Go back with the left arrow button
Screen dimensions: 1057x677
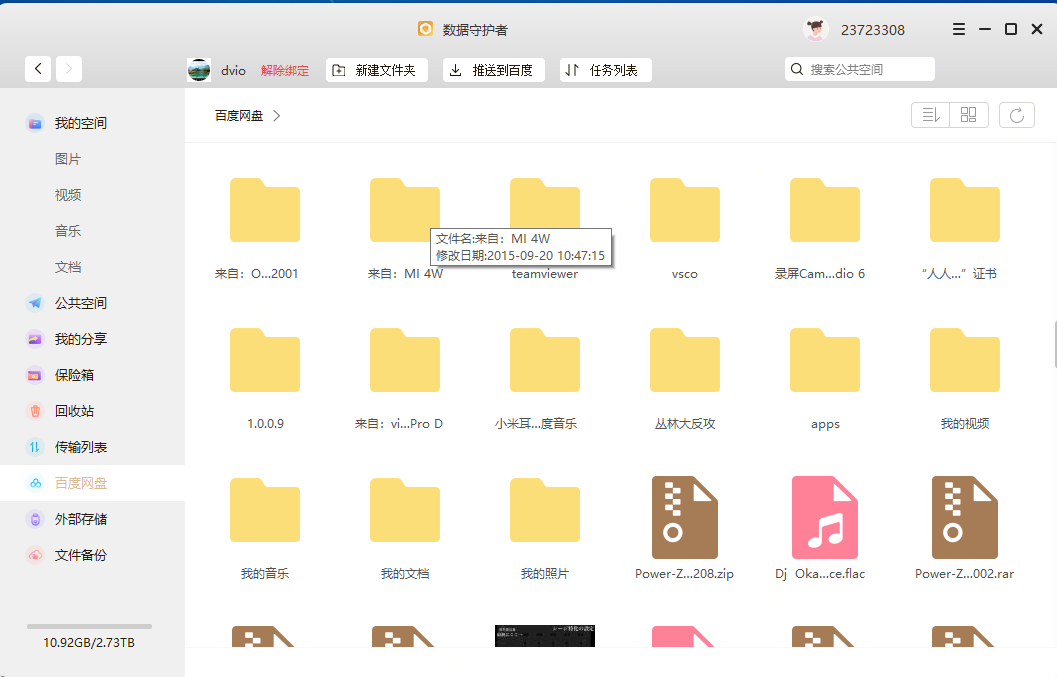click(38, 69)
